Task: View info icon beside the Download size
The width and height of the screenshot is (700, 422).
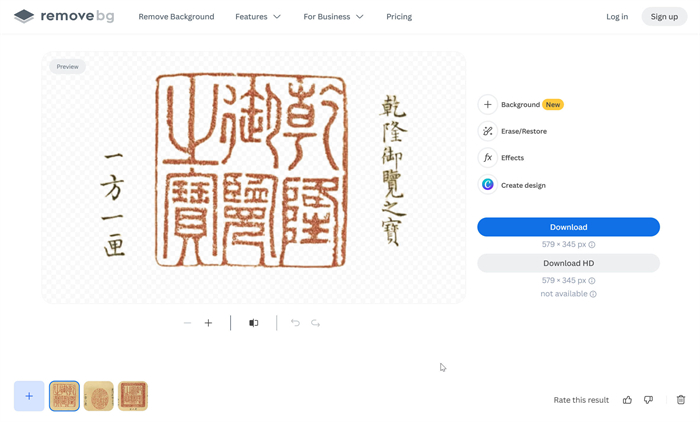Action: pos(592,245)
